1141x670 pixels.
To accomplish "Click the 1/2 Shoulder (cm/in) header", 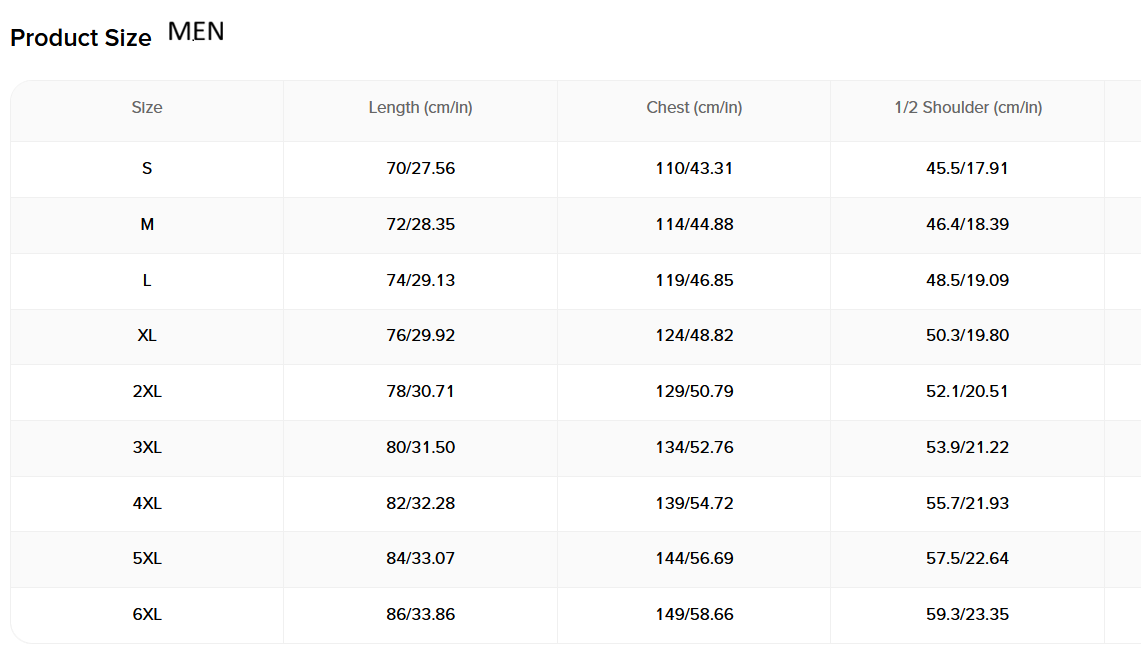I will click(968, 108).
